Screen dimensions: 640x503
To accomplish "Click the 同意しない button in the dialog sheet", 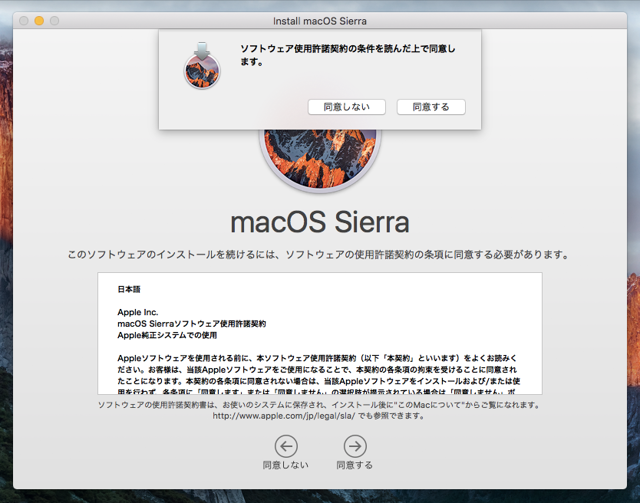I will (x=347, y=107).
